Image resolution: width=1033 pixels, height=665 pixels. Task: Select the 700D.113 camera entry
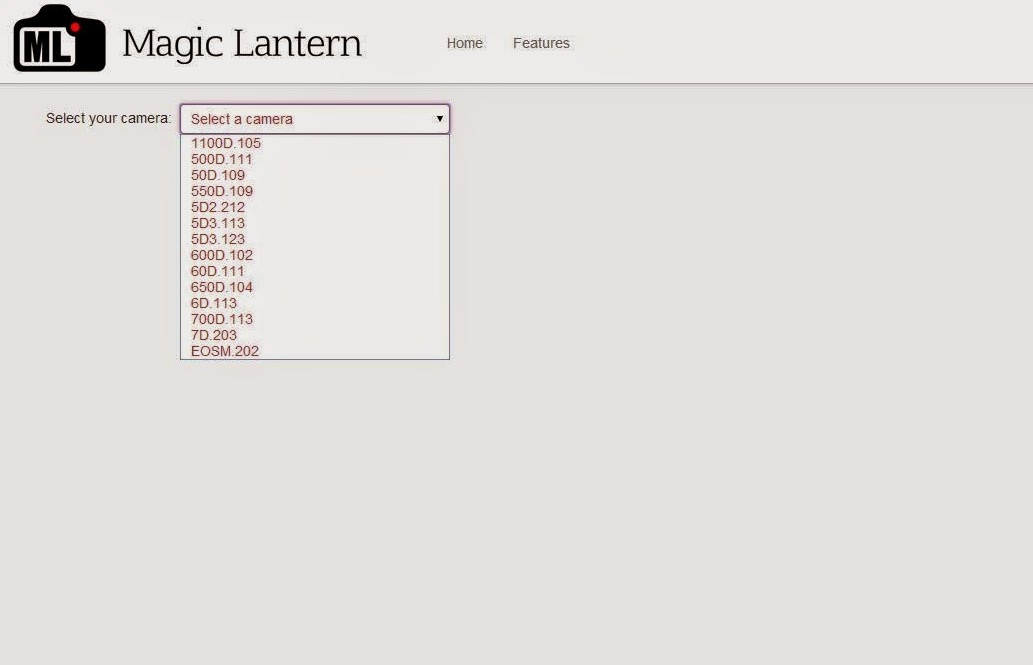[315, 319]
